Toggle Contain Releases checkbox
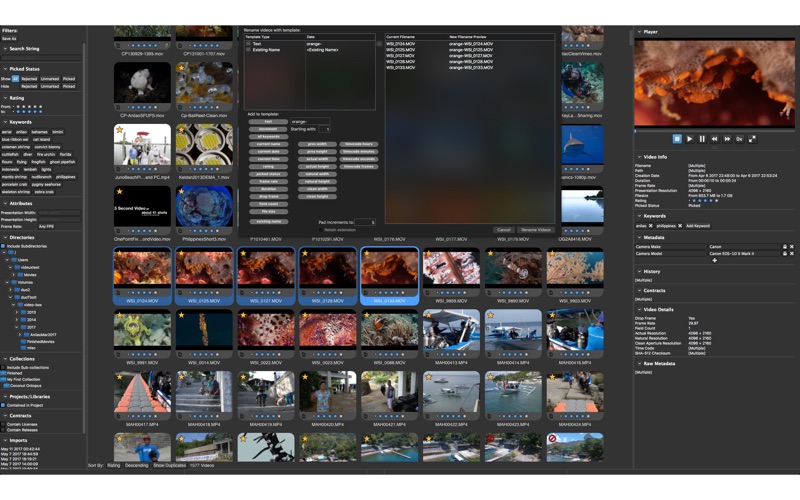The height and width of the screenshot is (500, 800). coord(3,430)
